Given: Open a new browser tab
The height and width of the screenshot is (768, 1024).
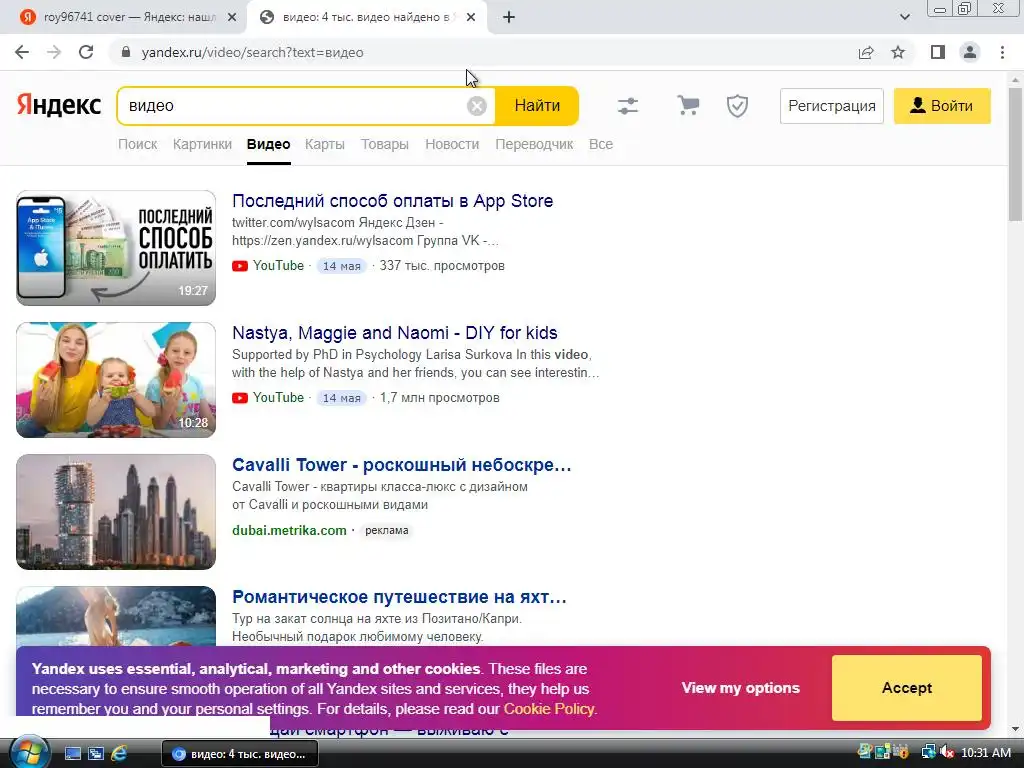Looking at the screenshot, I should click(x=509, y=17).
